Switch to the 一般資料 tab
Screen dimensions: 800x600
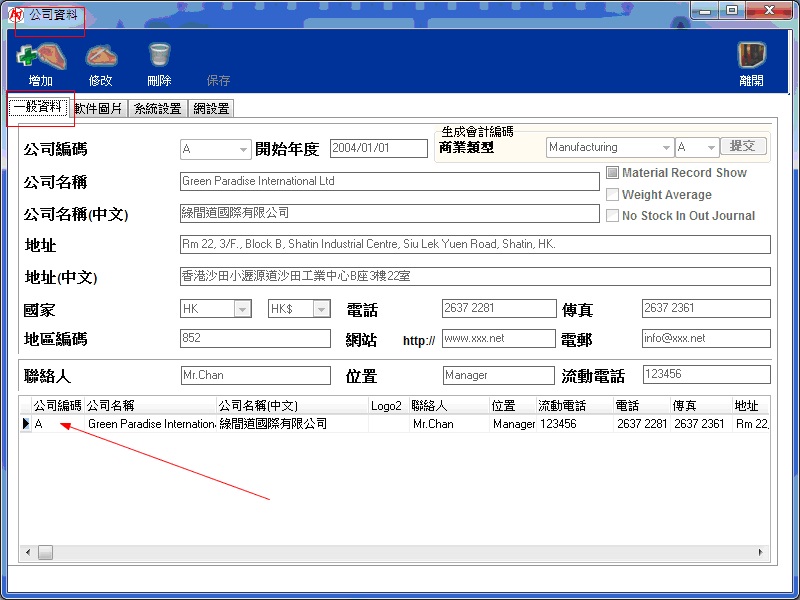pos(38,107)
